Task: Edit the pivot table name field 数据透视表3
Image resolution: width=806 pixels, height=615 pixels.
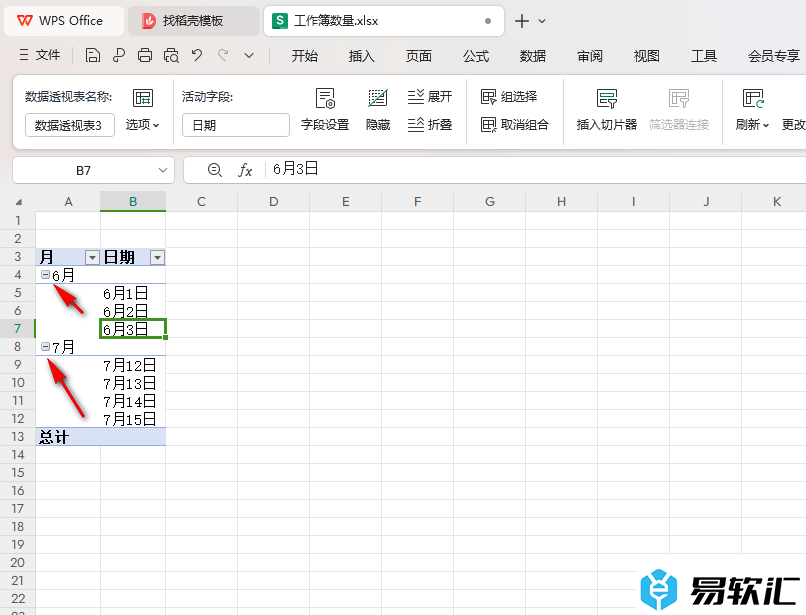Action: (x=69, y=125)
